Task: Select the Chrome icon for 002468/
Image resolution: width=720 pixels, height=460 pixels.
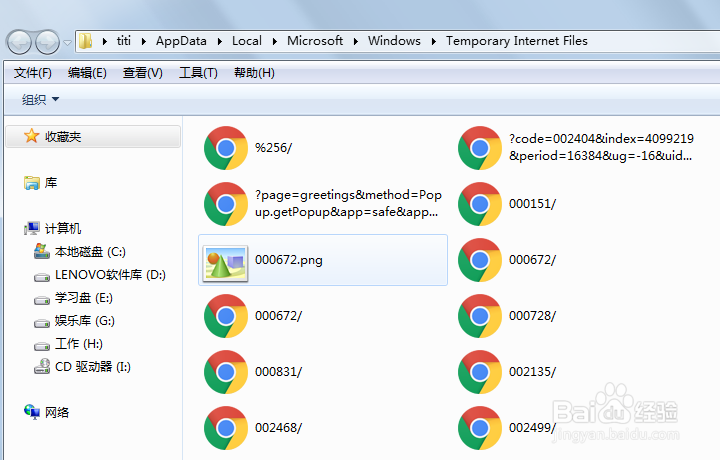Action: point(226,428)
